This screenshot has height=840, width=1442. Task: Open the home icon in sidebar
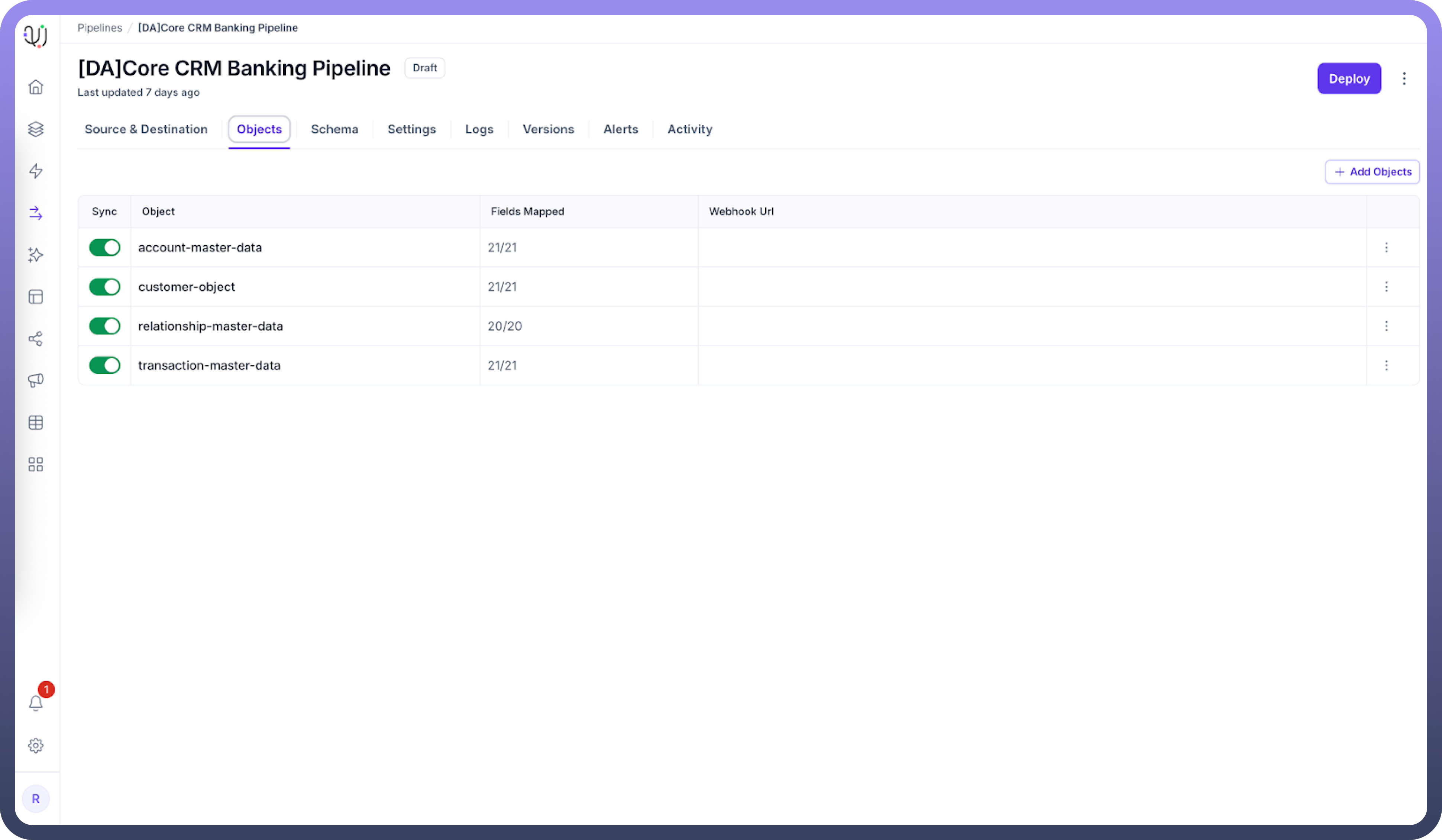point(35,87)
